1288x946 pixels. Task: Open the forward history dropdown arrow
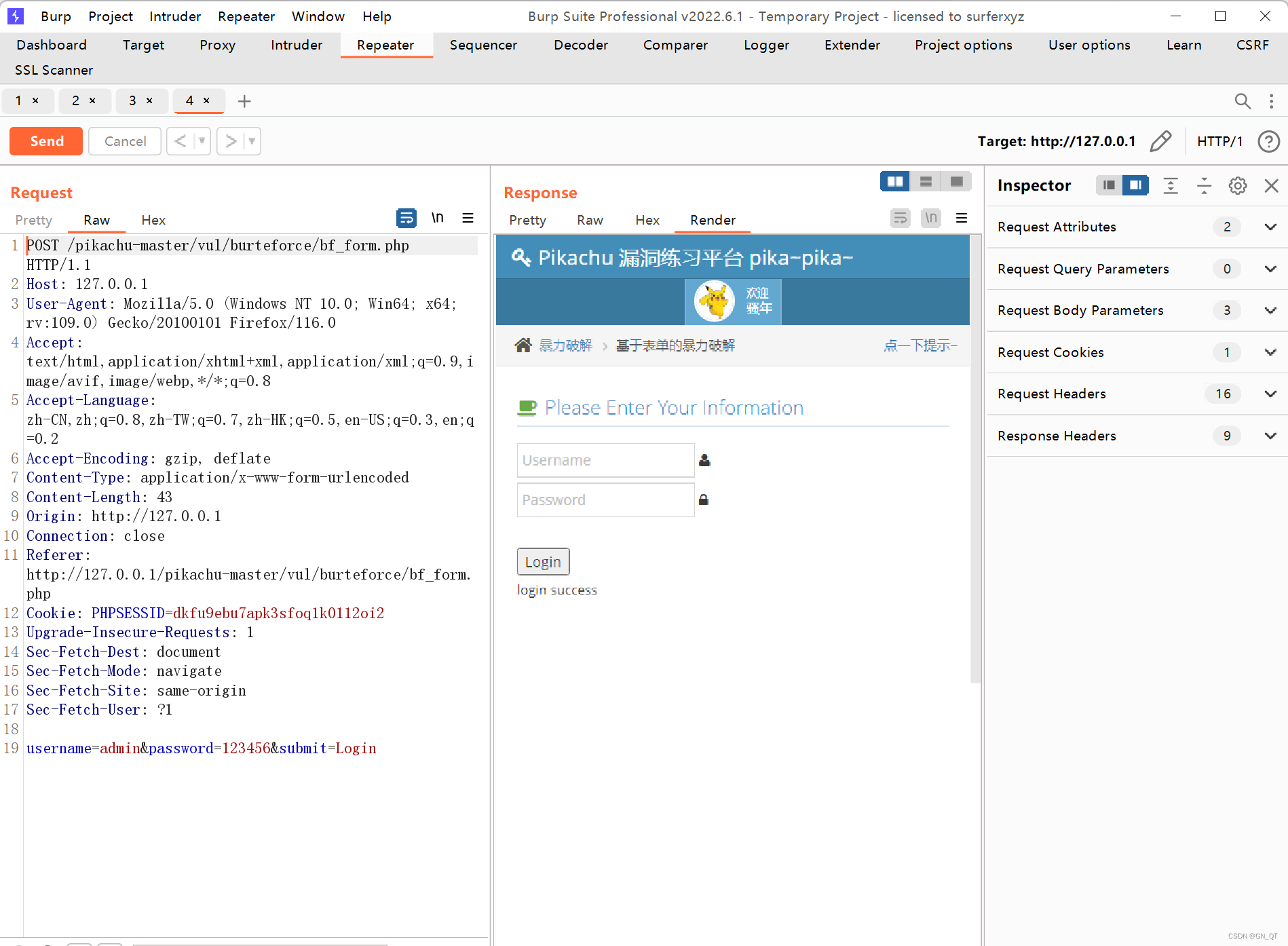click(x=252, y=141)
